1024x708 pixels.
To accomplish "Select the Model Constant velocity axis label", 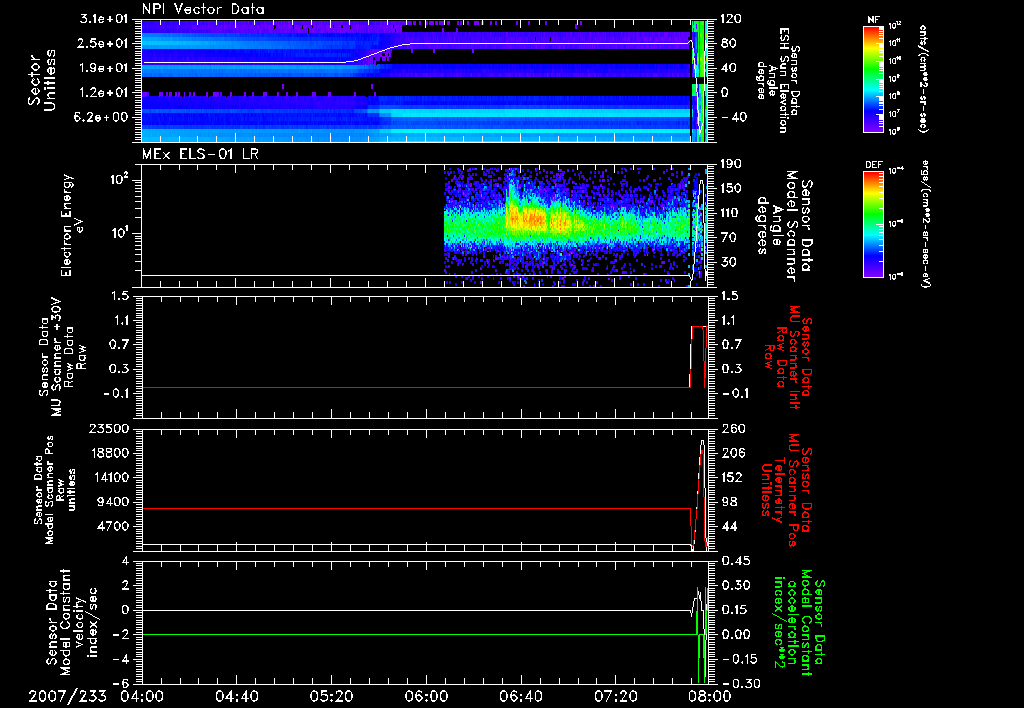I will coord(72,621).
